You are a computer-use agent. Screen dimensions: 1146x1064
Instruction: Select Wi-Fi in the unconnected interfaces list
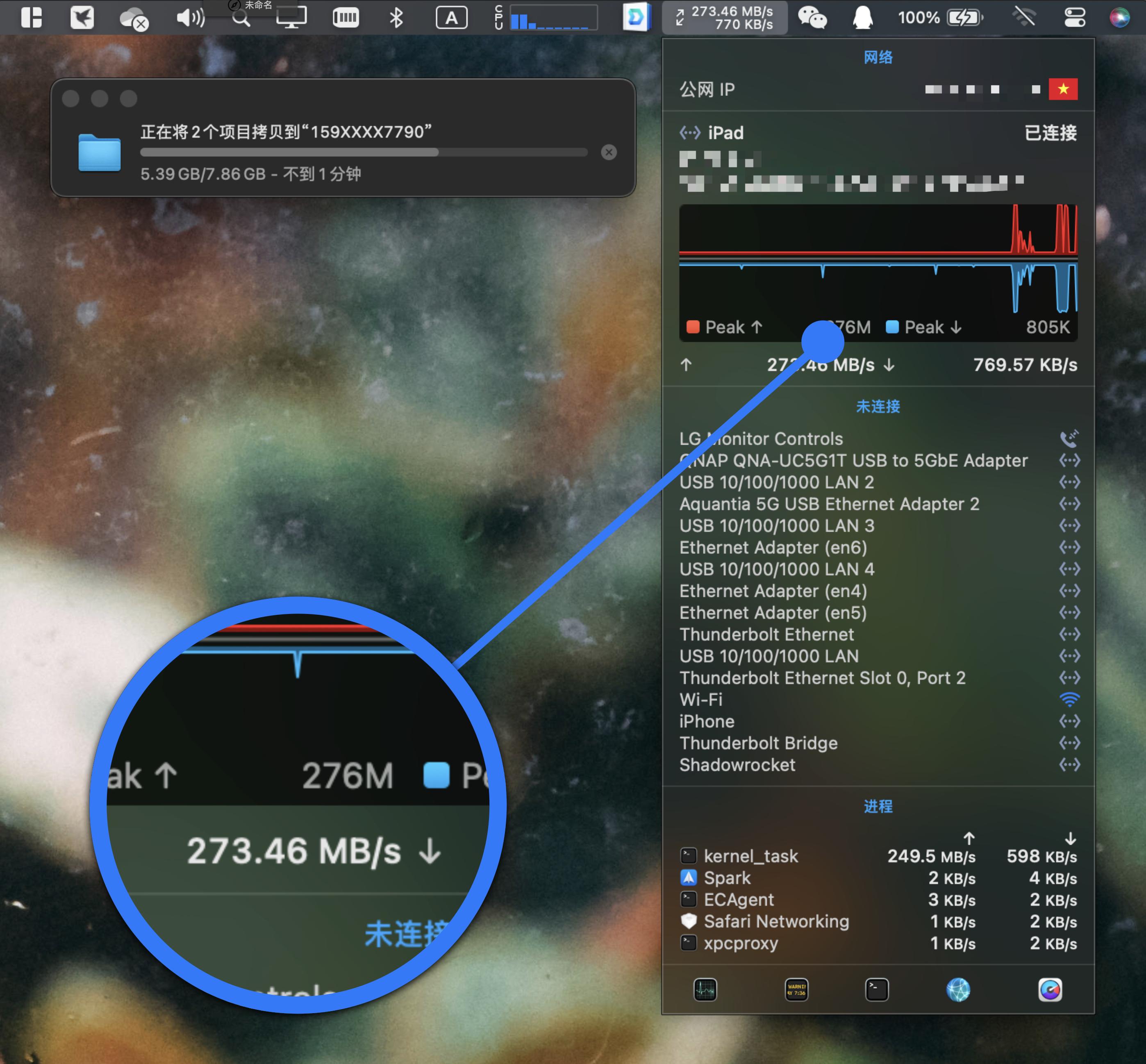pyautogui.click(x=701, y=700)
